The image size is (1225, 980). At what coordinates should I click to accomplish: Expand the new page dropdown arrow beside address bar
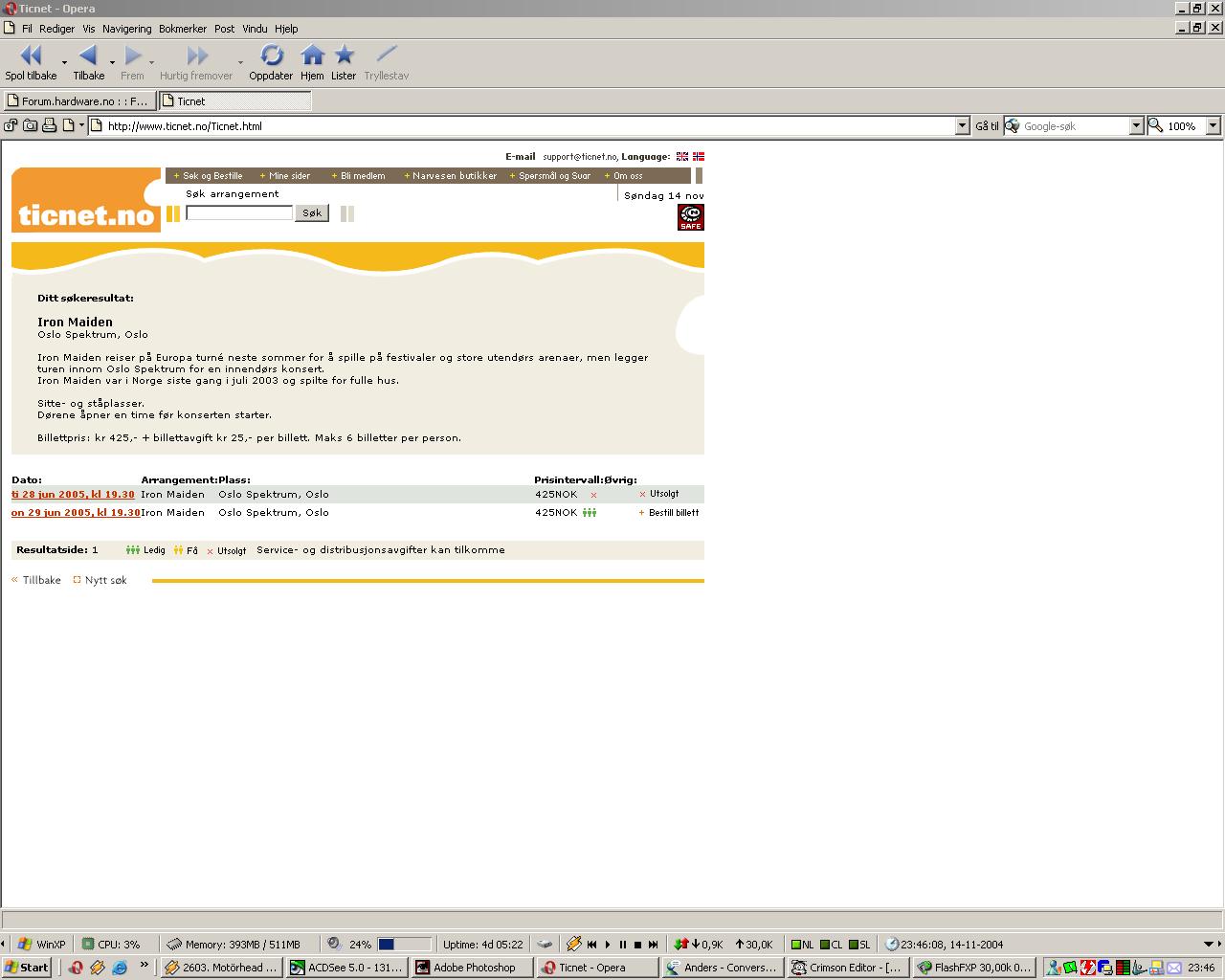tap(81, 125)
